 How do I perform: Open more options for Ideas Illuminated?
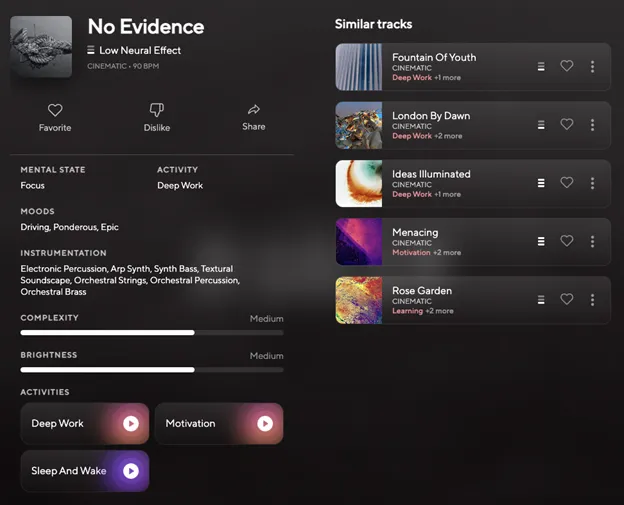pos(592,183)
